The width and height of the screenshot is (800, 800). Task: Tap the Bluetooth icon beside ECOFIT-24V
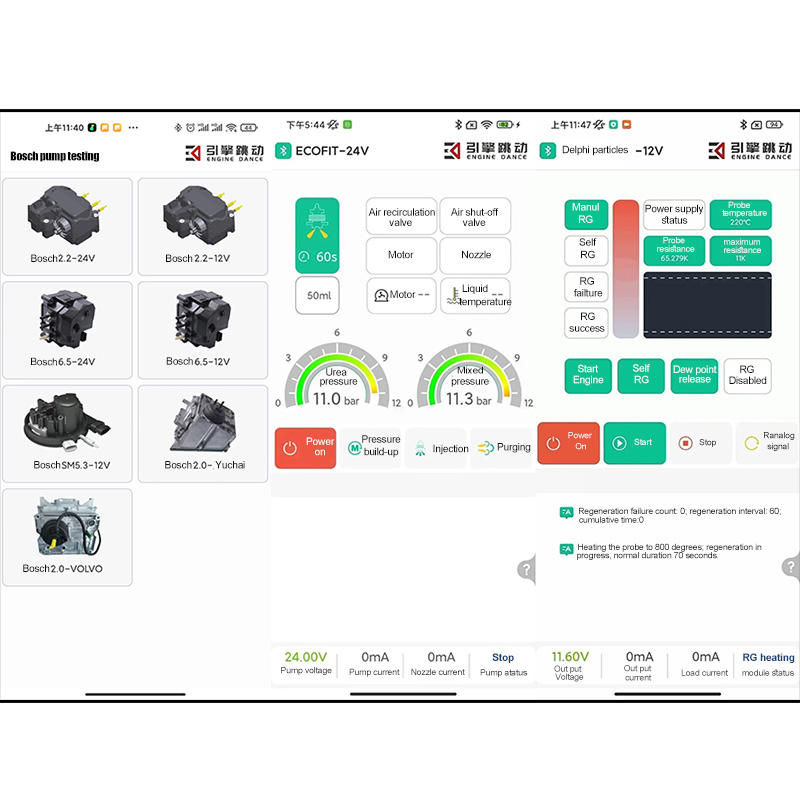click(283, 151)
